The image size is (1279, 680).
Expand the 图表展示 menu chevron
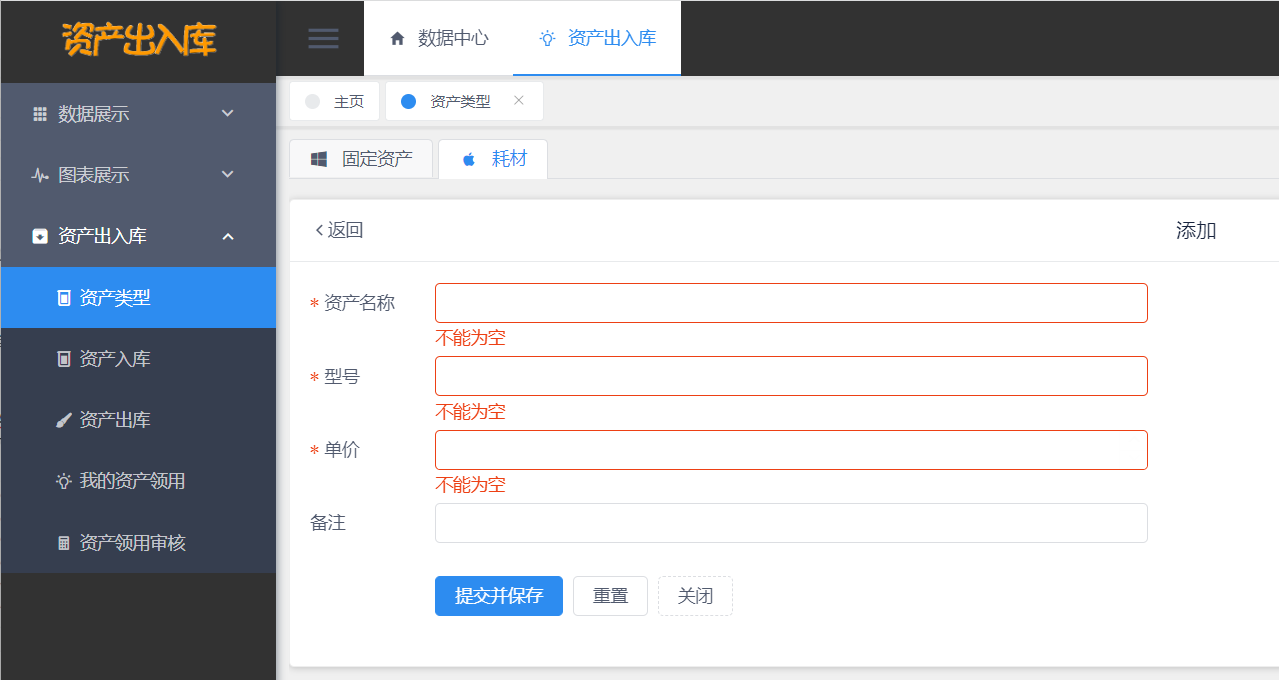pyautogui.click(x=228, y=174)
